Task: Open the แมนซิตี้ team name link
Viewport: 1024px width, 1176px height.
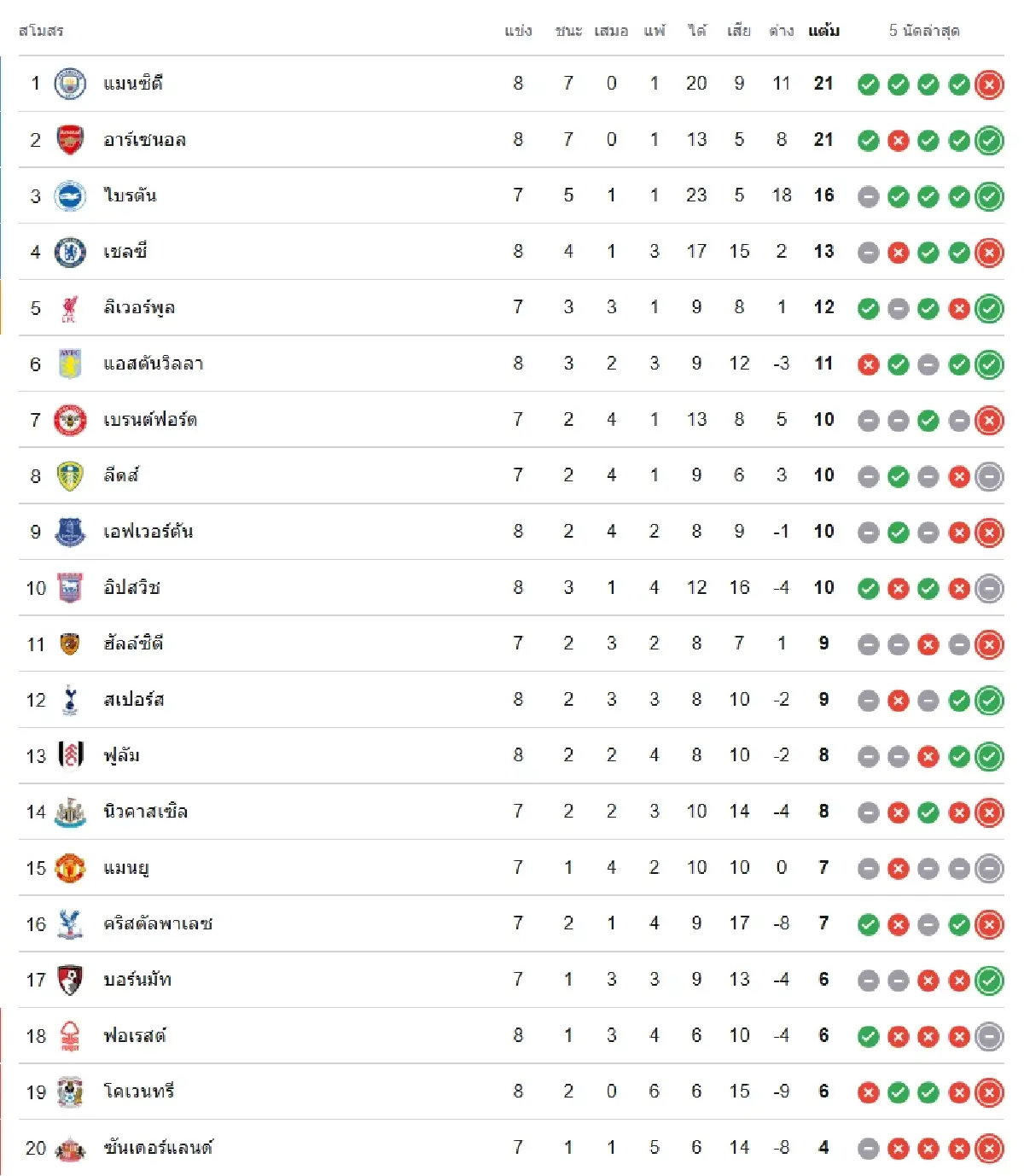Action: 133,84
